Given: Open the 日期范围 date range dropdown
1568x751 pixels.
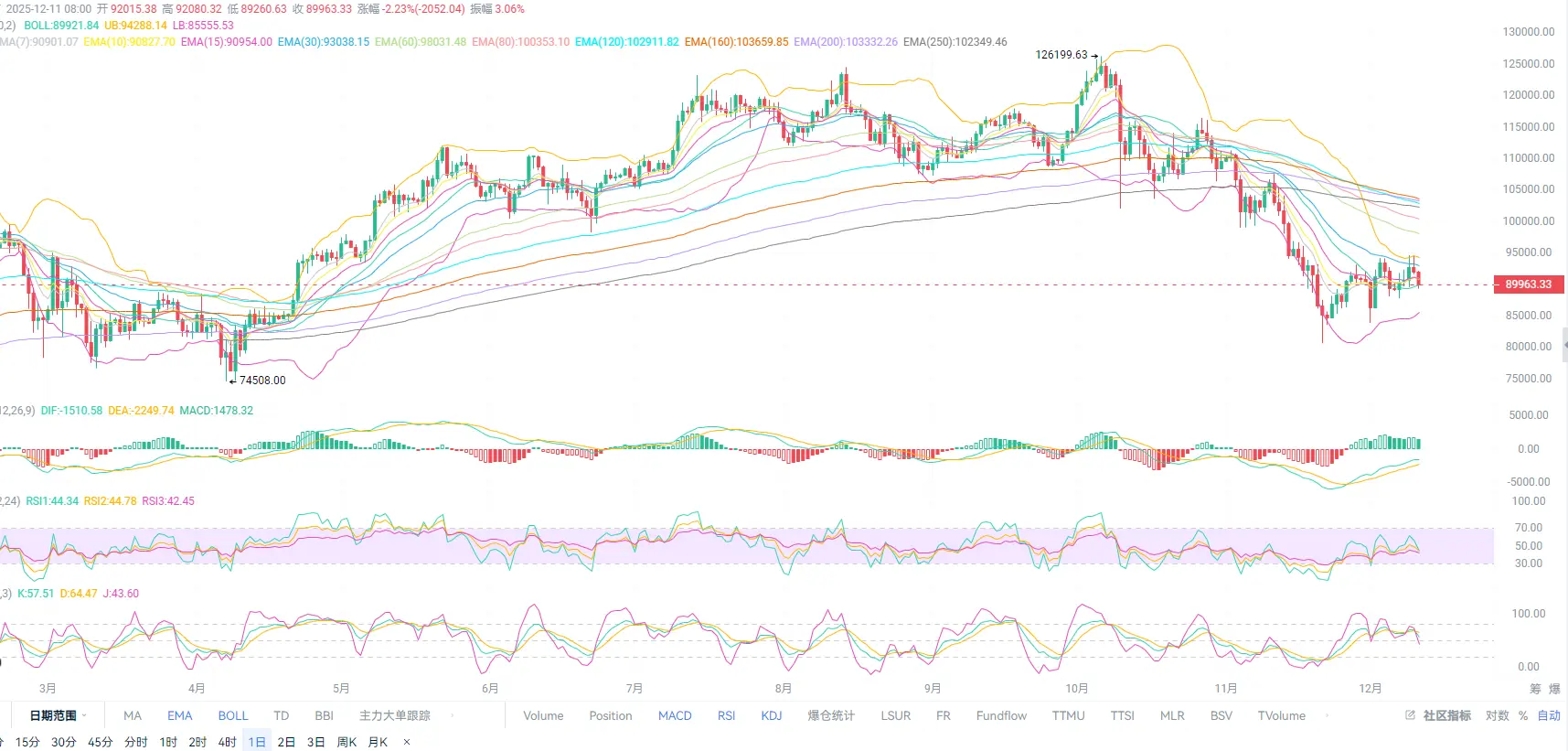Looking at the screenshot, I should [x=58, y=715].
